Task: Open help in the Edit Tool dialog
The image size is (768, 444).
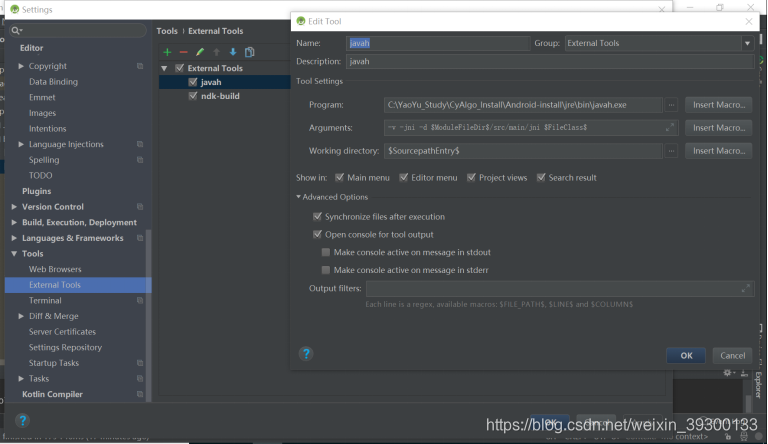Action: (x=306, y=354)
